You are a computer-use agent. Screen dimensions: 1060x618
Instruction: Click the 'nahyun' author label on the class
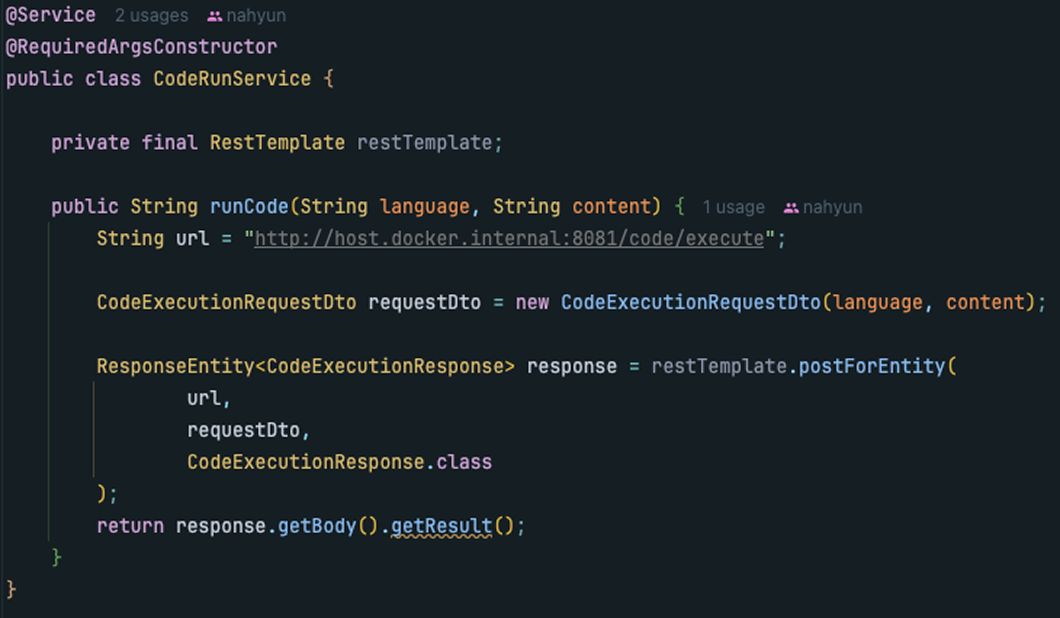coord(256,16)
